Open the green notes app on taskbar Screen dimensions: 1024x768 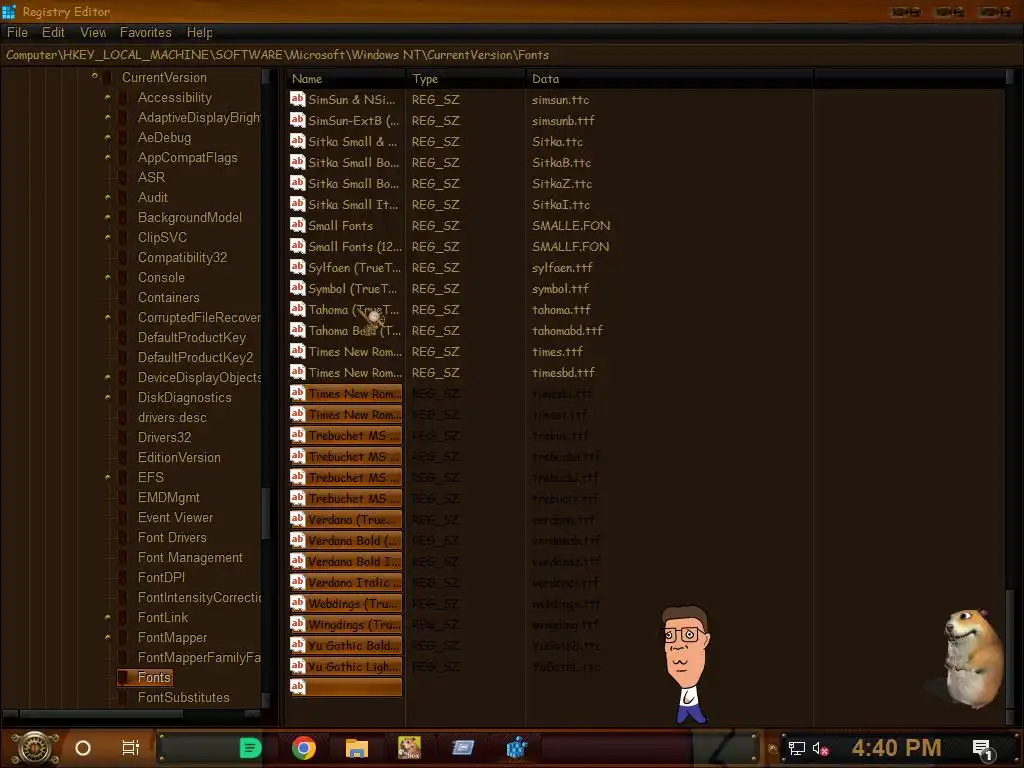coord(250,748)
